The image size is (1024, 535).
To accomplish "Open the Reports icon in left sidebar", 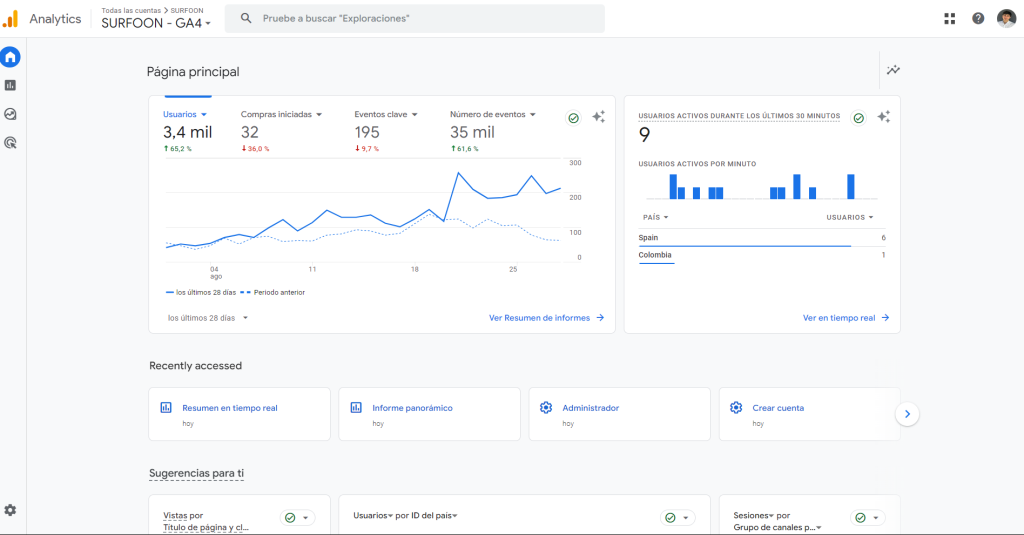I will 10,86.
